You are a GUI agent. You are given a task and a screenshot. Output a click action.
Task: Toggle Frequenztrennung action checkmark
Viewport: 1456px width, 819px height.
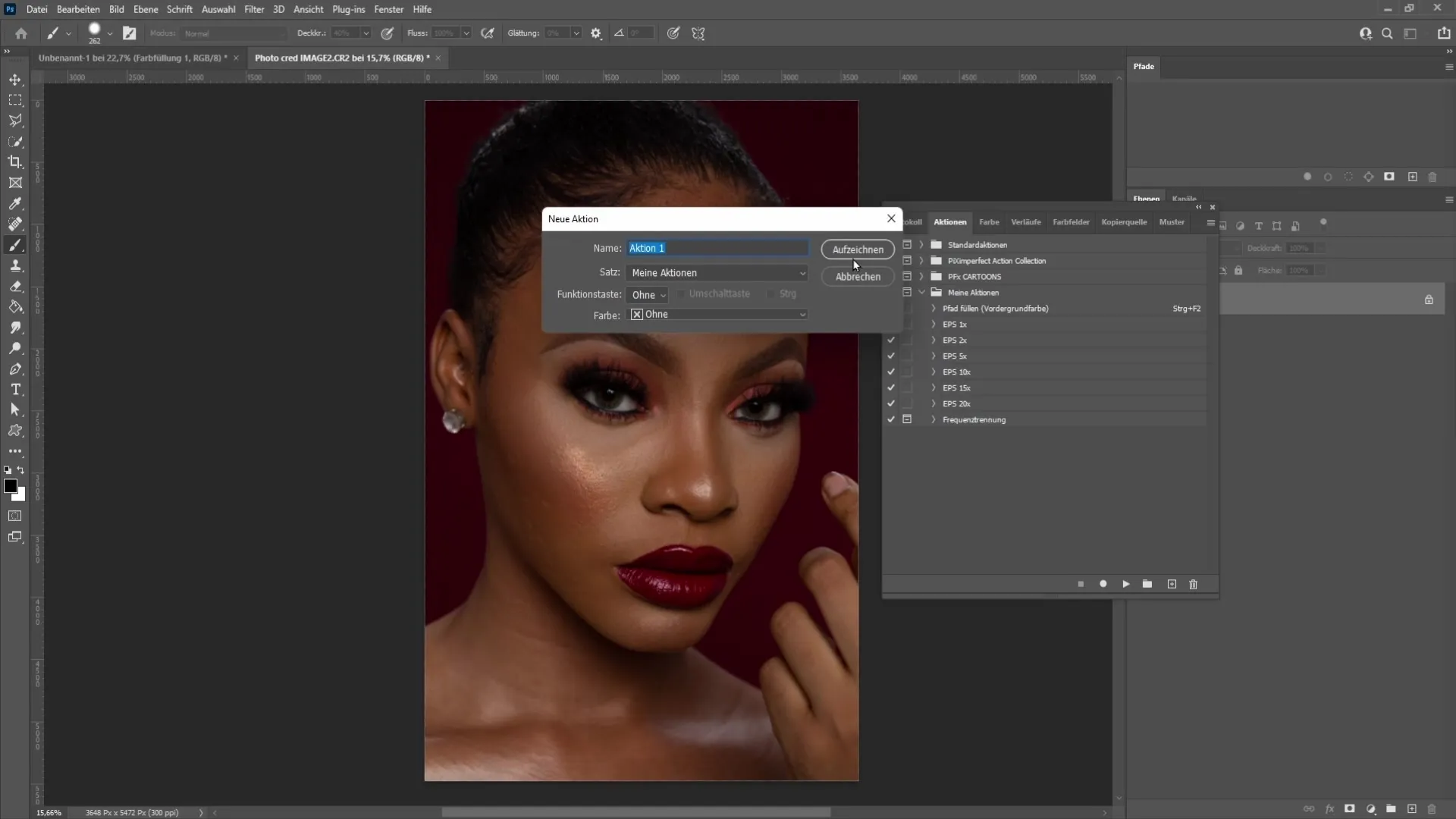(891, 420)
